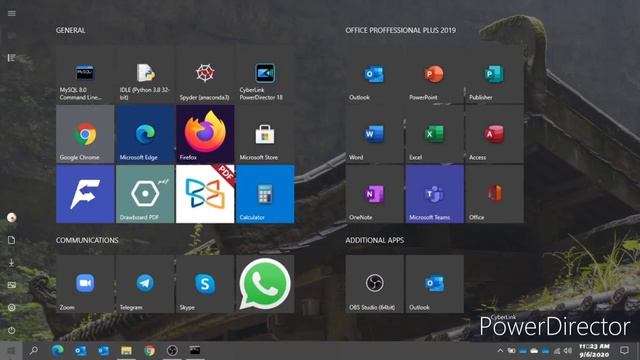
Task: Open taskbar Search magnifier
Action: (x=33, y=351)
